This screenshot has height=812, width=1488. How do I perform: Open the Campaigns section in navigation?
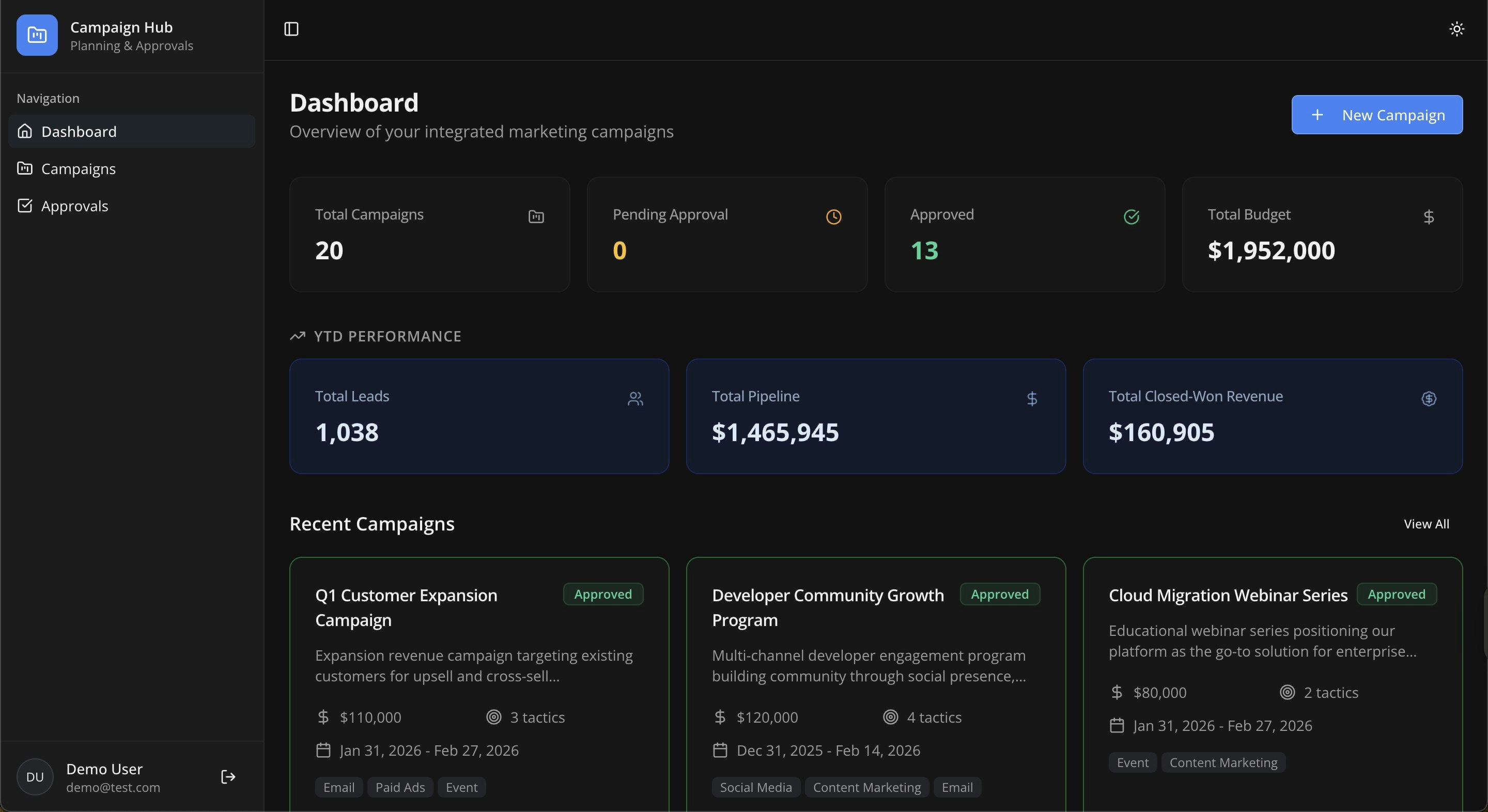click(x=79, y=168)
